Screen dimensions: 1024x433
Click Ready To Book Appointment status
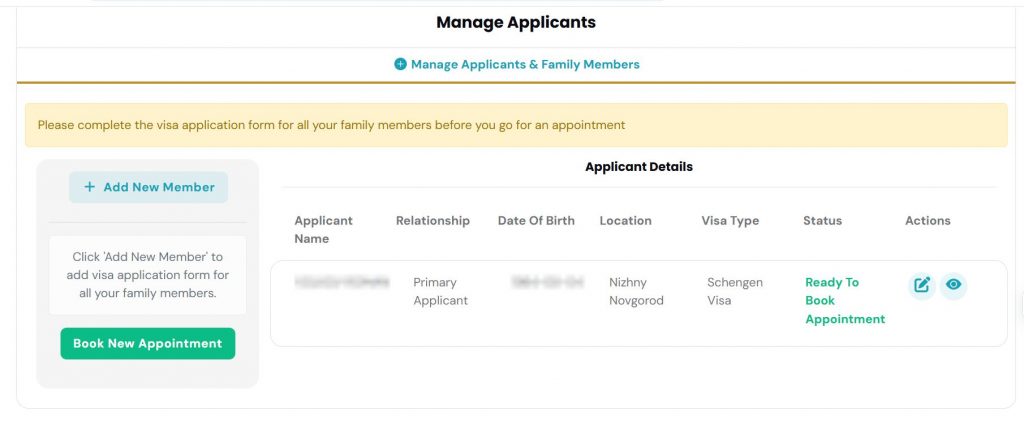point(845,300)
